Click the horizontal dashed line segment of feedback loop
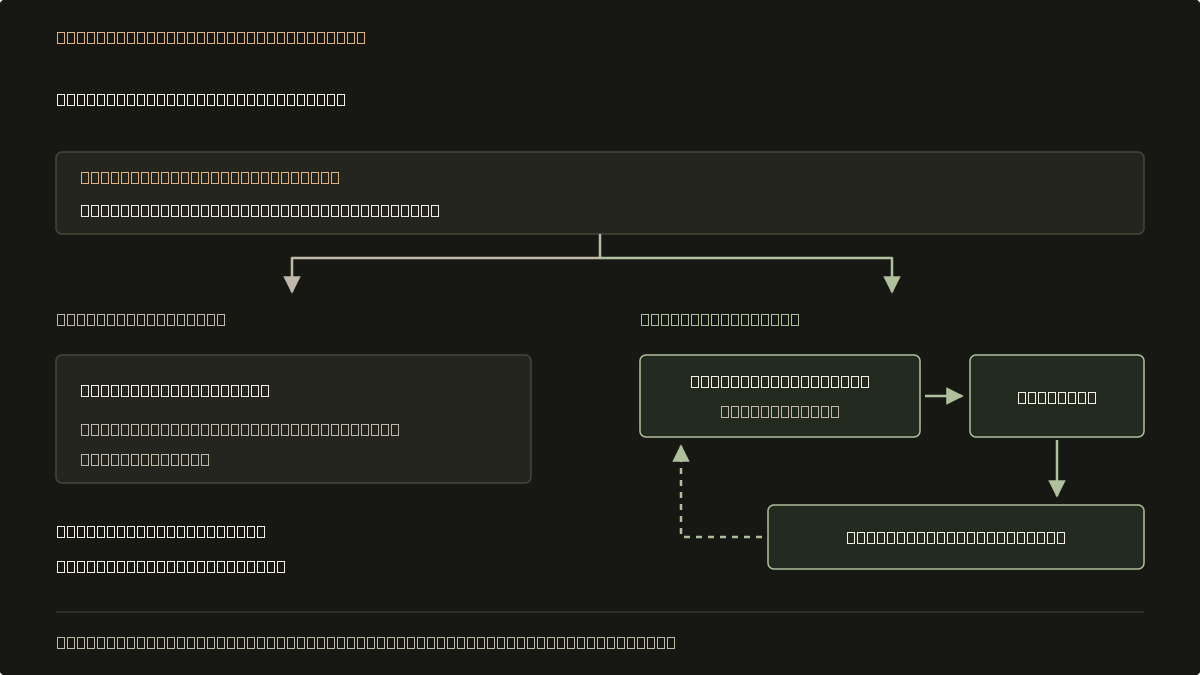Screen dimensions: 1200x675 point(722,537)
